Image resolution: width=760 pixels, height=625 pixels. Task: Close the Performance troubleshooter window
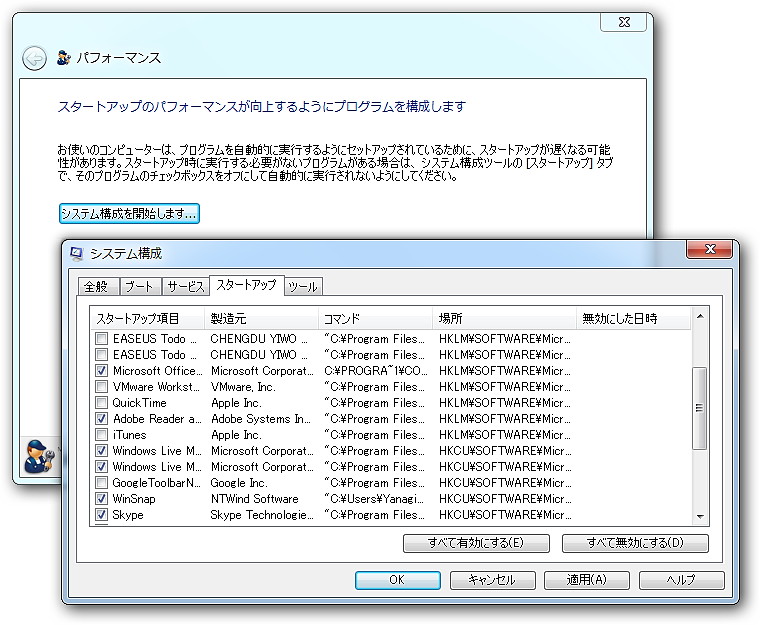pyautogui.click(x=624, y=22)
